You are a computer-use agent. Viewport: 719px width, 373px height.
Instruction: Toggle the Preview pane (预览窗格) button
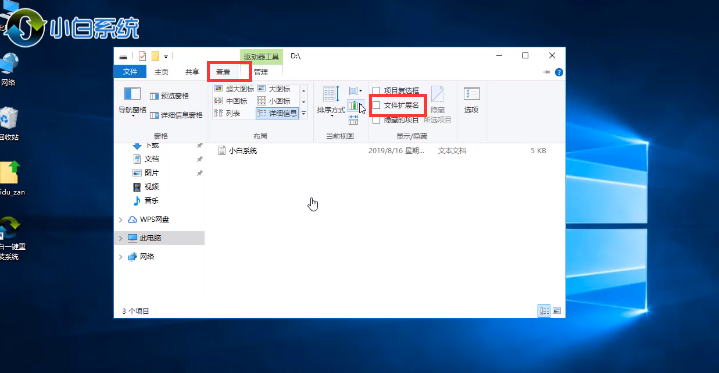coord(169,96)
